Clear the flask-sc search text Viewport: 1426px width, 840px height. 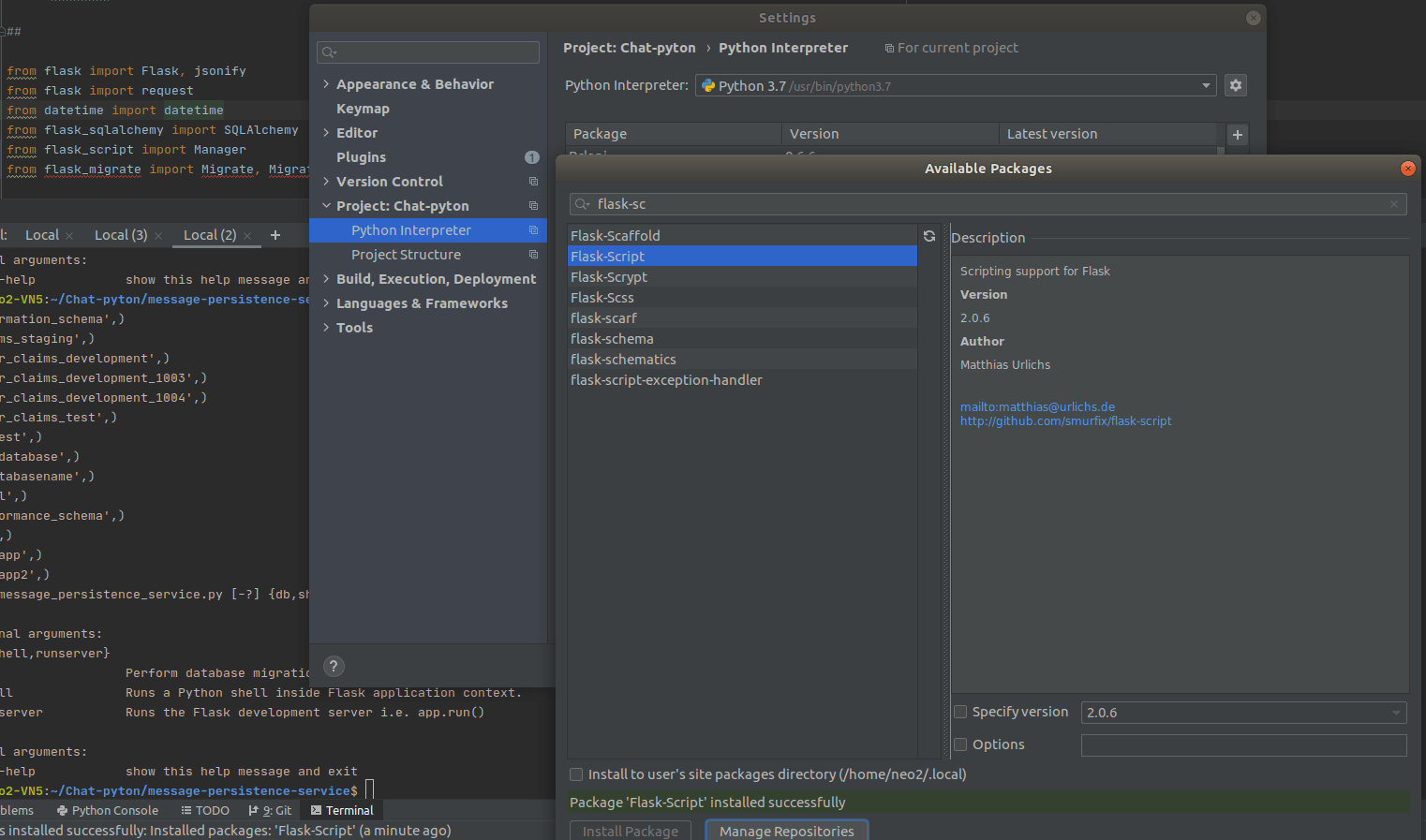click(1394, 204)
